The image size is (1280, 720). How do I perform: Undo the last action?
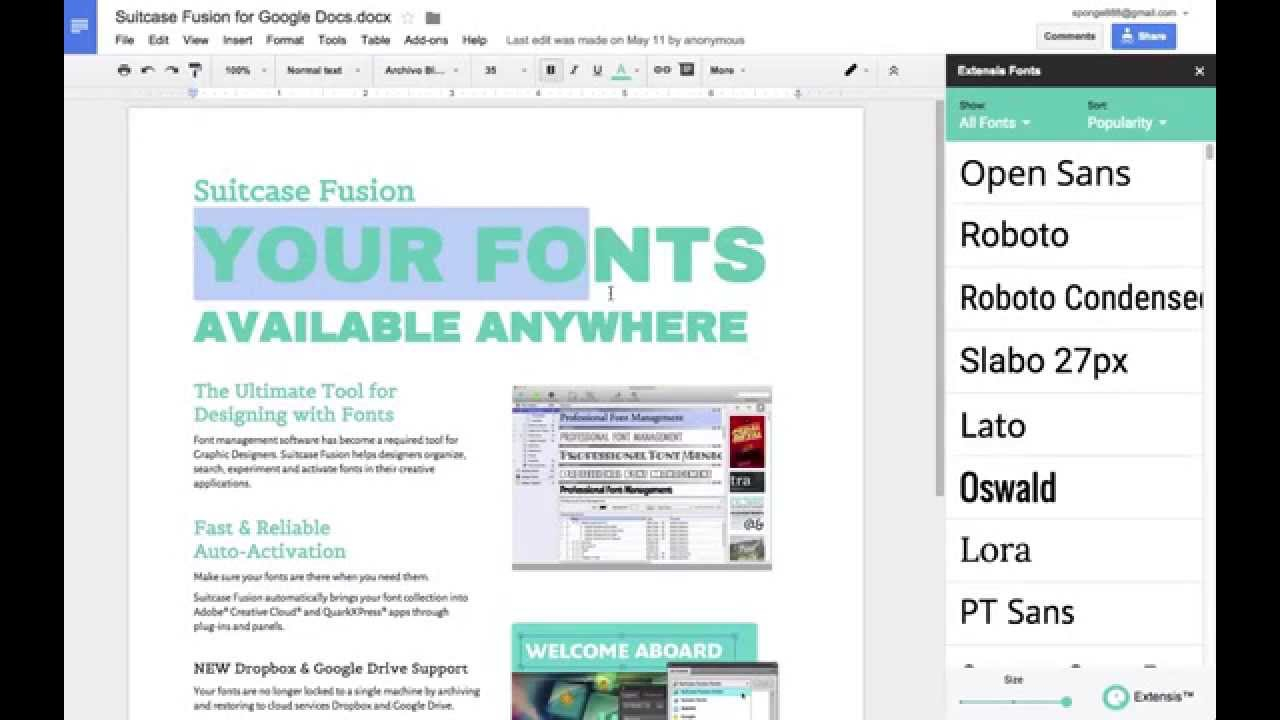point(148,70)
